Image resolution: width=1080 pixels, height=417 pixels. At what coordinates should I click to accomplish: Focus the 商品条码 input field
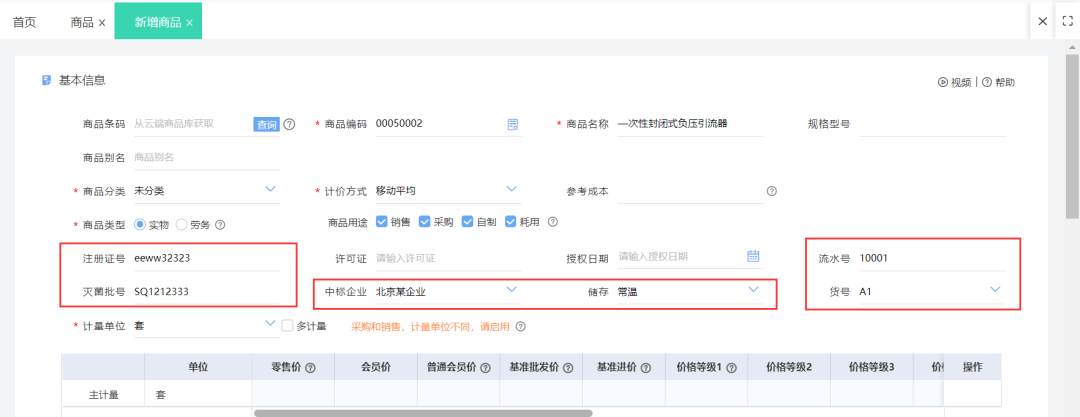(192, 124)
